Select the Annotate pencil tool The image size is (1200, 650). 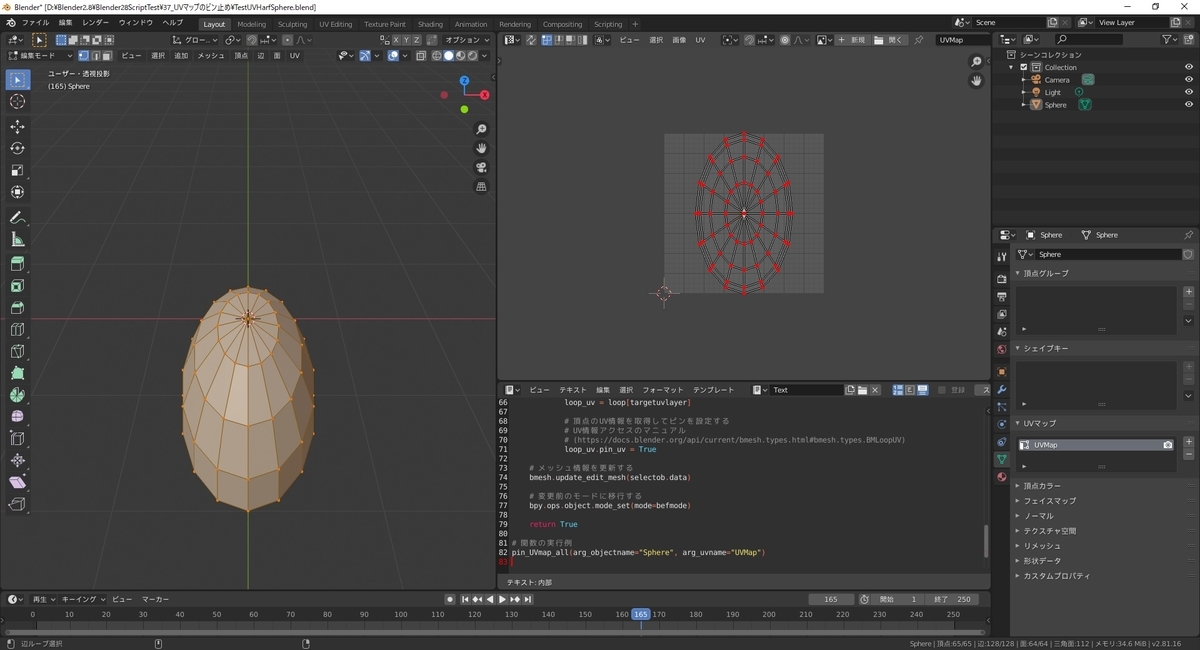pyautogui.click(x=17, y=217)
